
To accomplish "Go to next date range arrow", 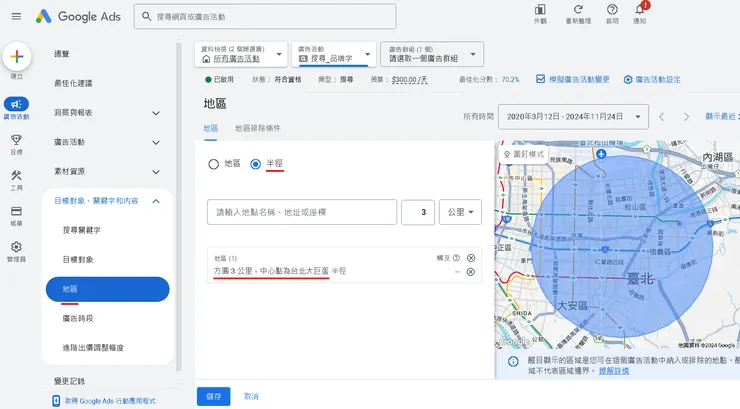I will click(x=687, y=117).
